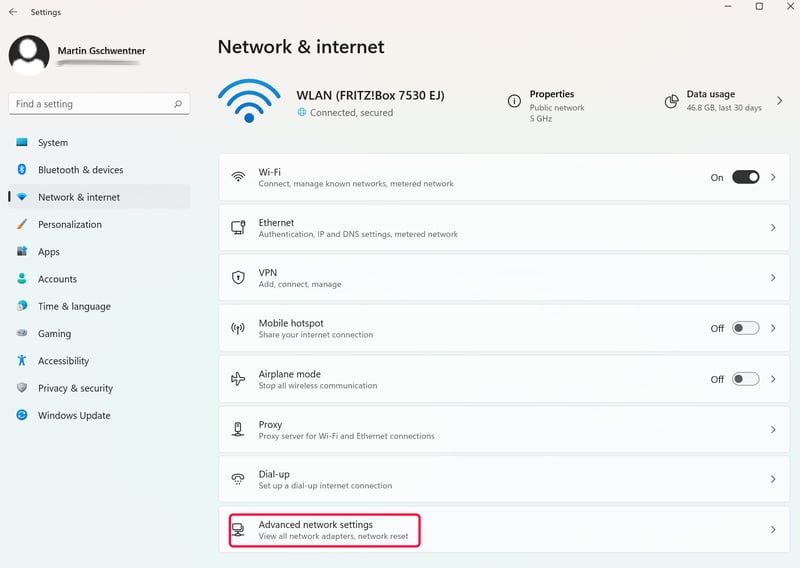Turn off the Wi-Fi toggle switch
The height and width of the screenshot is (568, 800).
(745, 177)
